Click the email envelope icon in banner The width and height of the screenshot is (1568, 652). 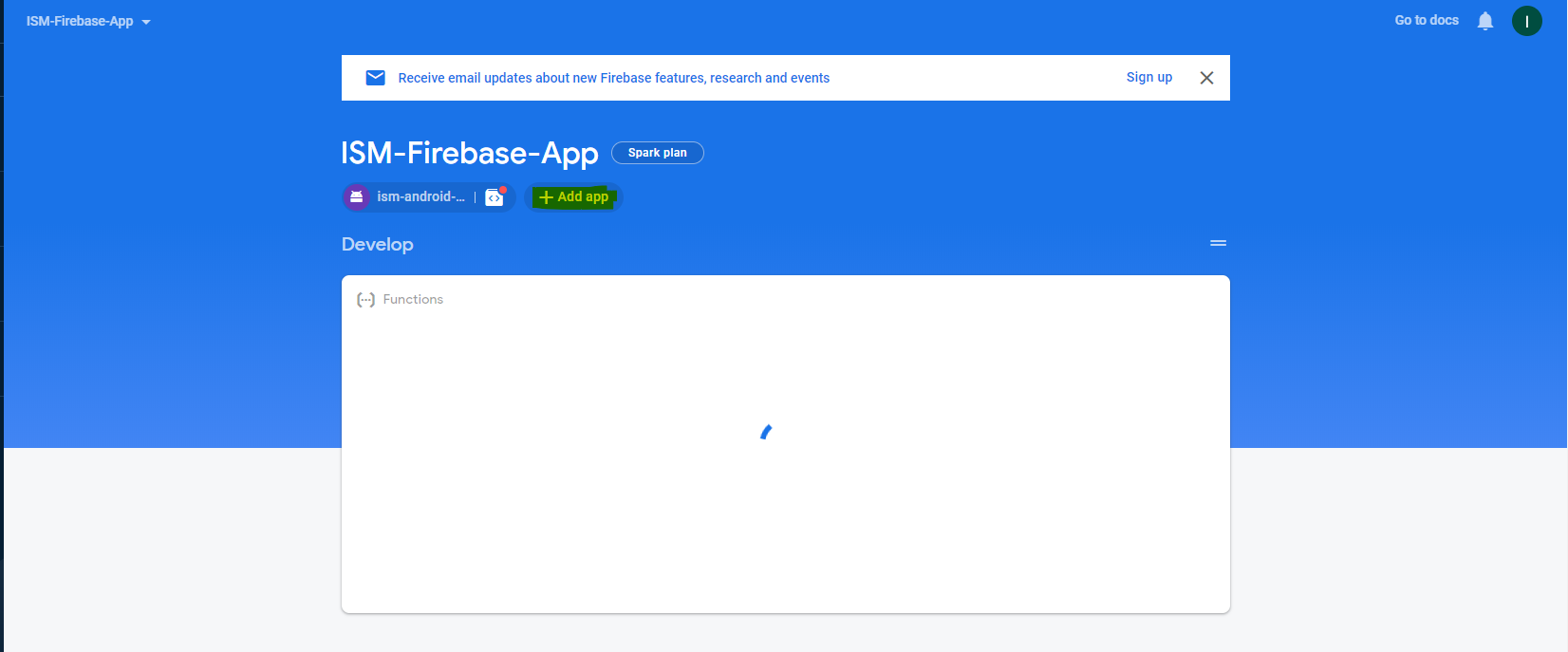[x=376, y=78]
